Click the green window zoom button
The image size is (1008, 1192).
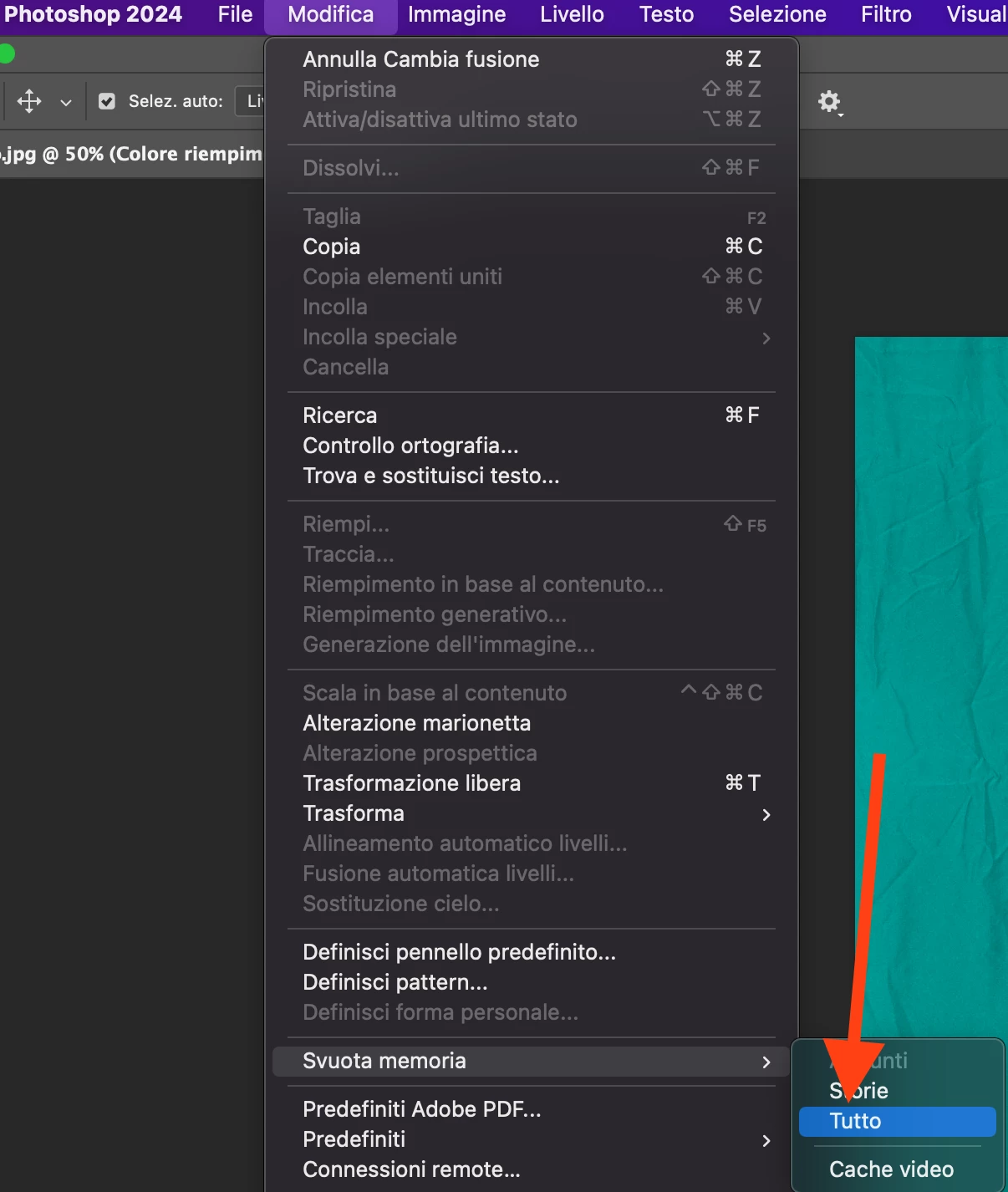(6, 54)
